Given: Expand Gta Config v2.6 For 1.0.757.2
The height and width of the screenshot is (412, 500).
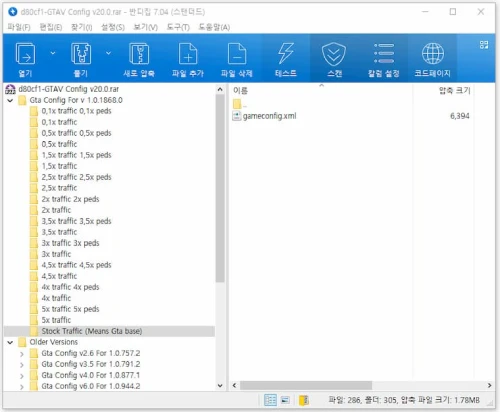Looking at the screenshot, I should 22,353.
